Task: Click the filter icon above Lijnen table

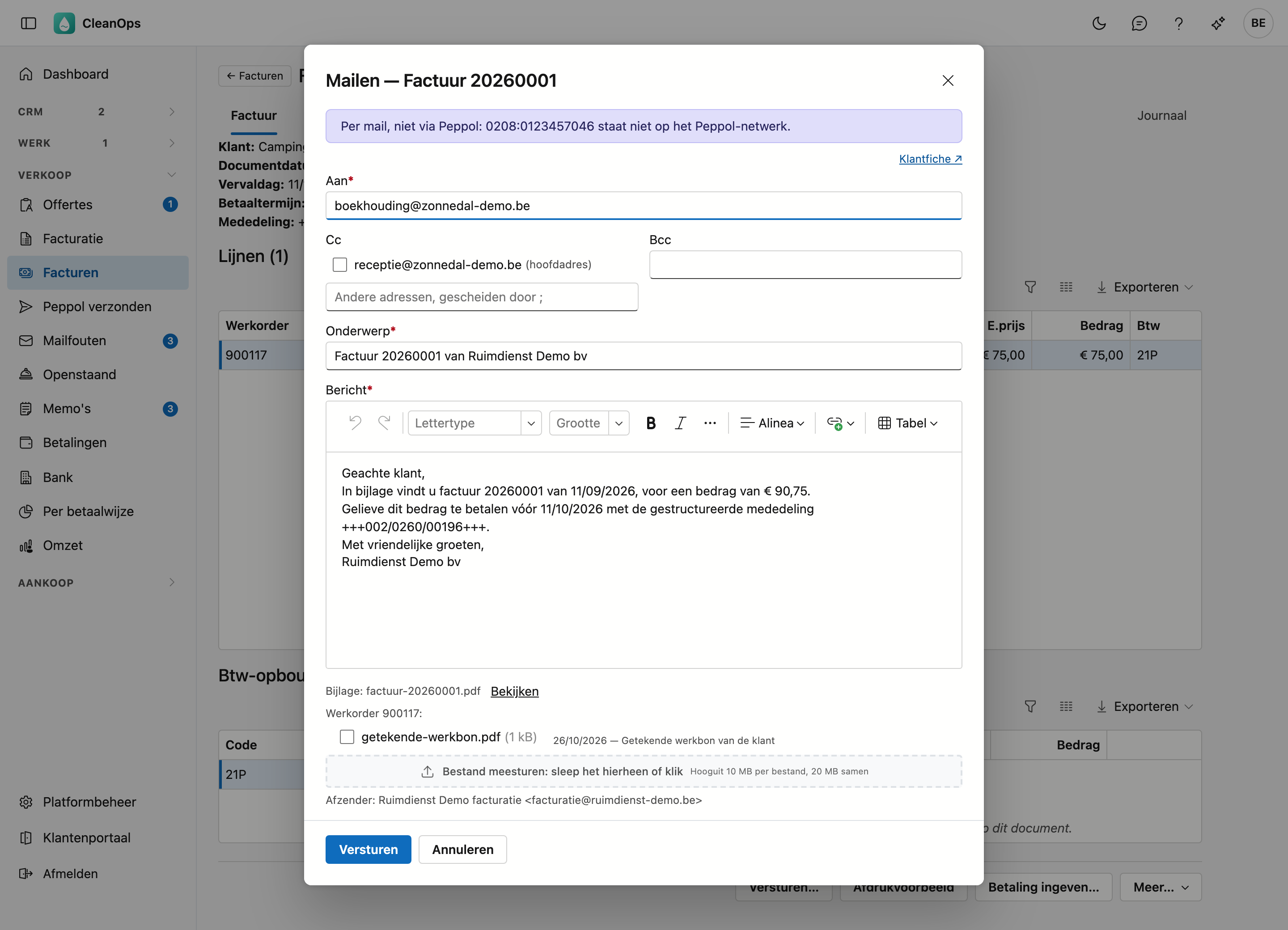Action: pos(1030,287)
